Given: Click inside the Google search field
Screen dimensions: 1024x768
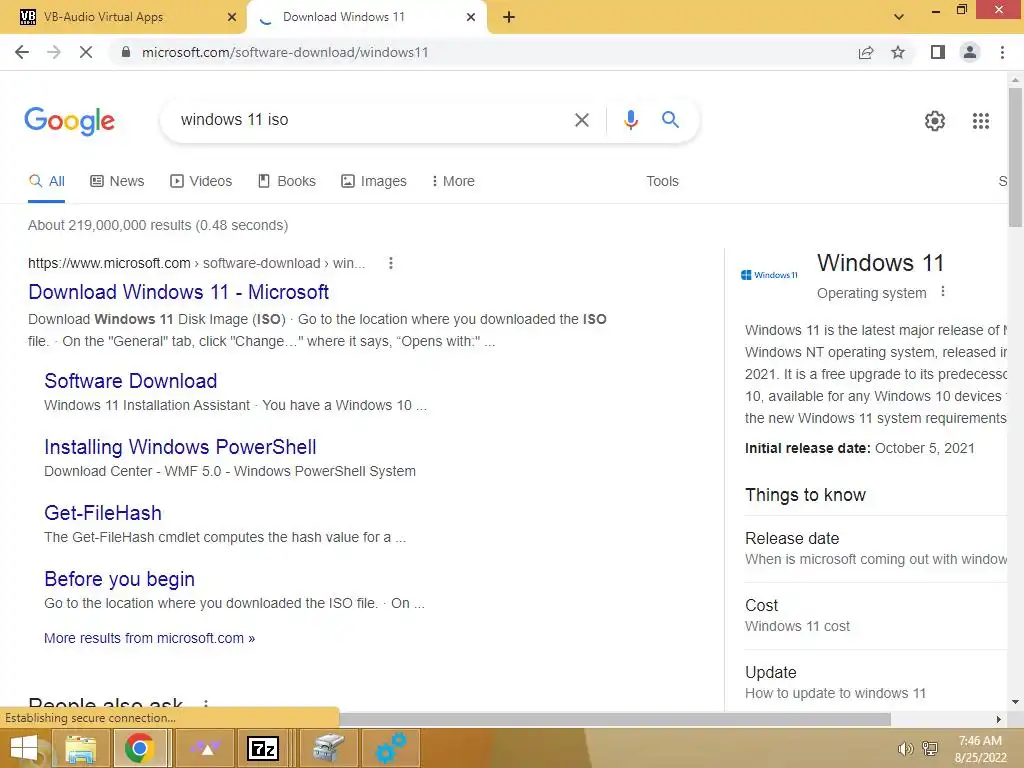Looking at the screenshot, I should pos(366,120).
